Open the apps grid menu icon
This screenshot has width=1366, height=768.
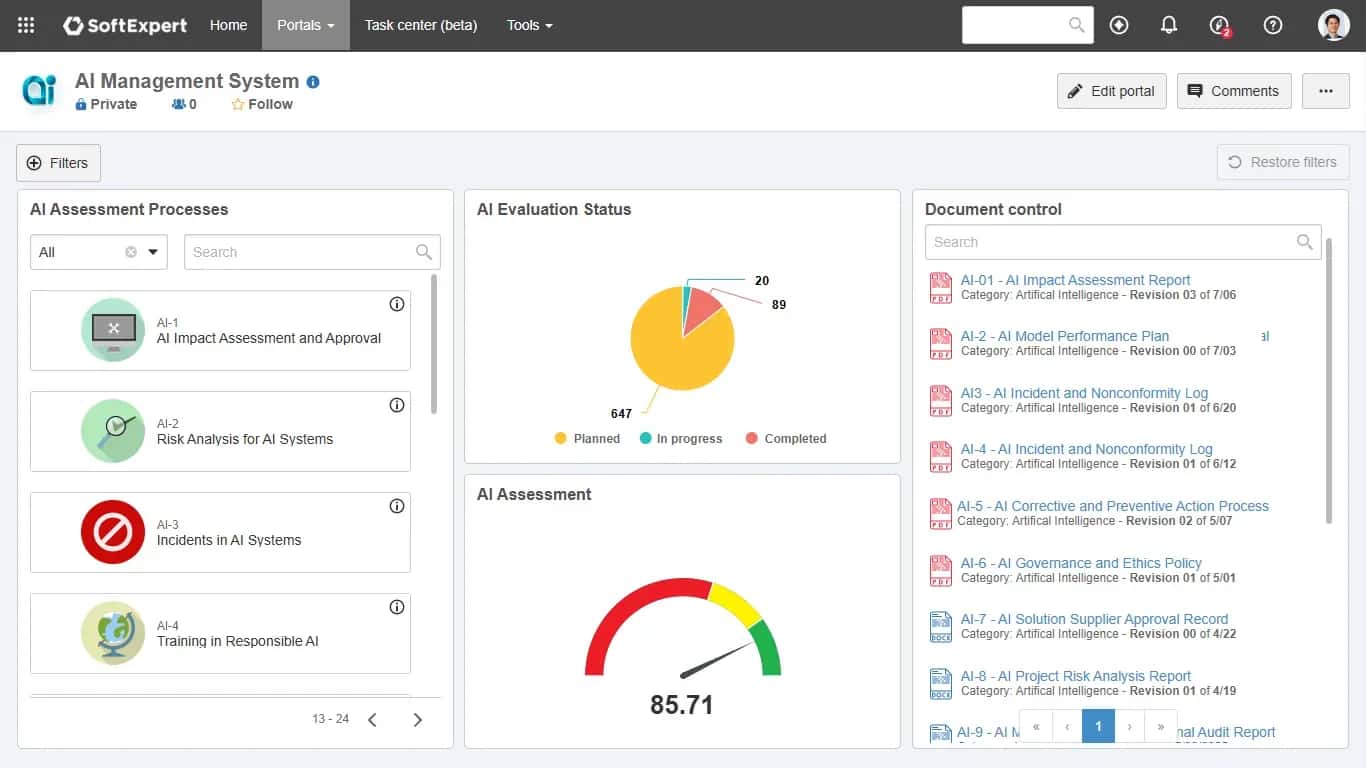[26, 25]
